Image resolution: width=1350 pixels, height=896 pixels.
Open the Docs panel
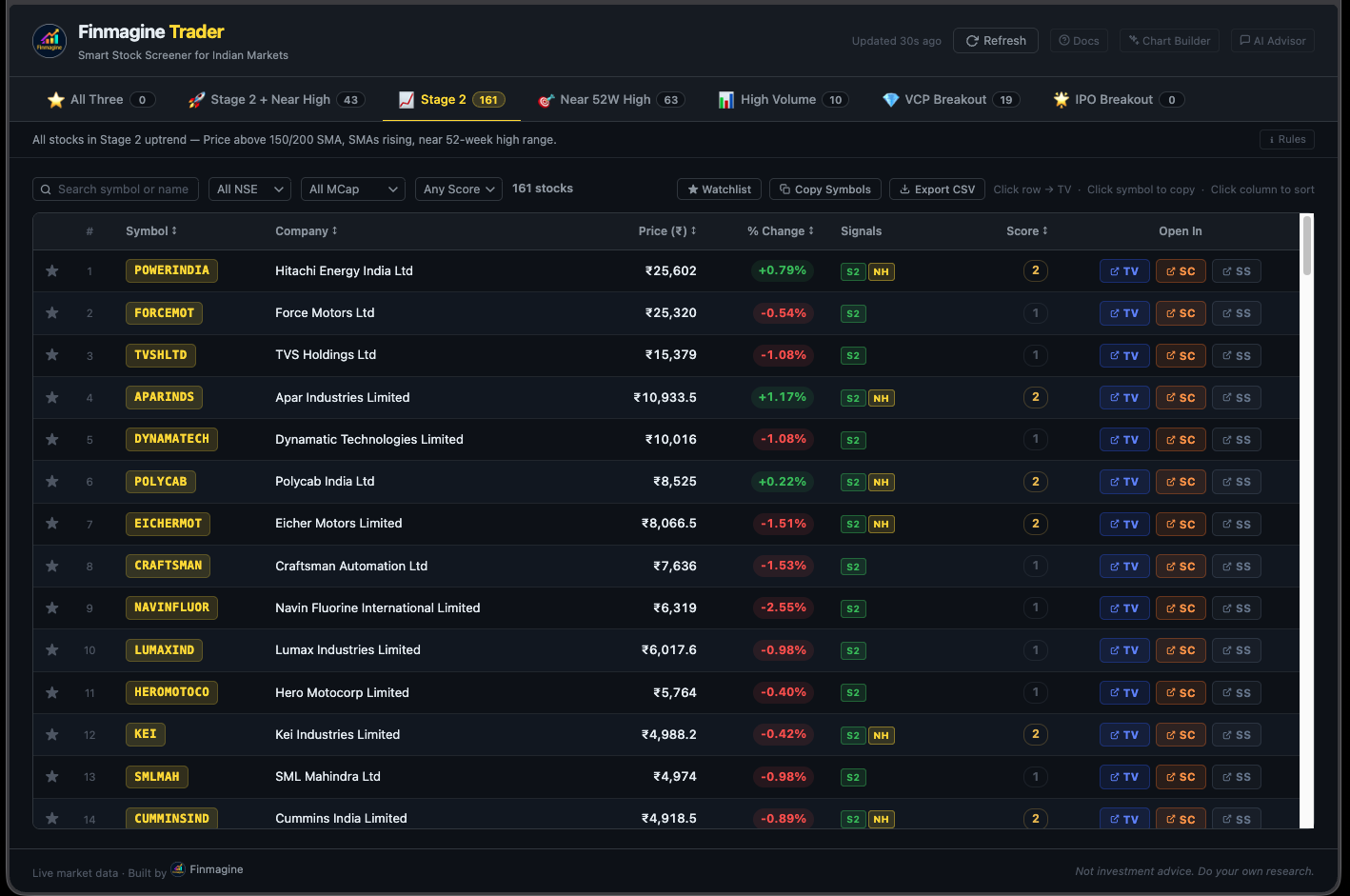(x=1079, y=40)
